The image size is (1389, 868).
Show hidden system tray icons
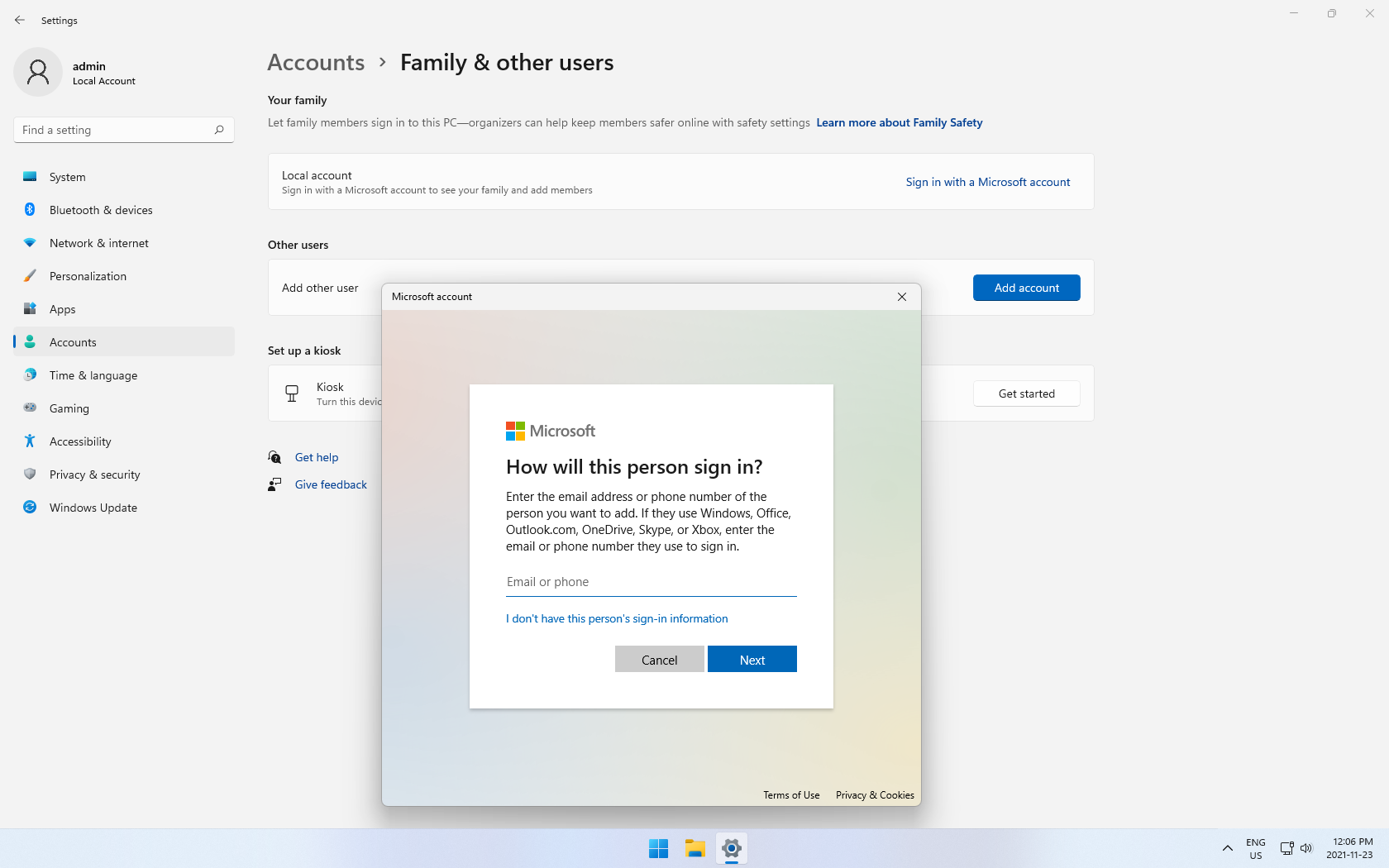point(1227,848)
